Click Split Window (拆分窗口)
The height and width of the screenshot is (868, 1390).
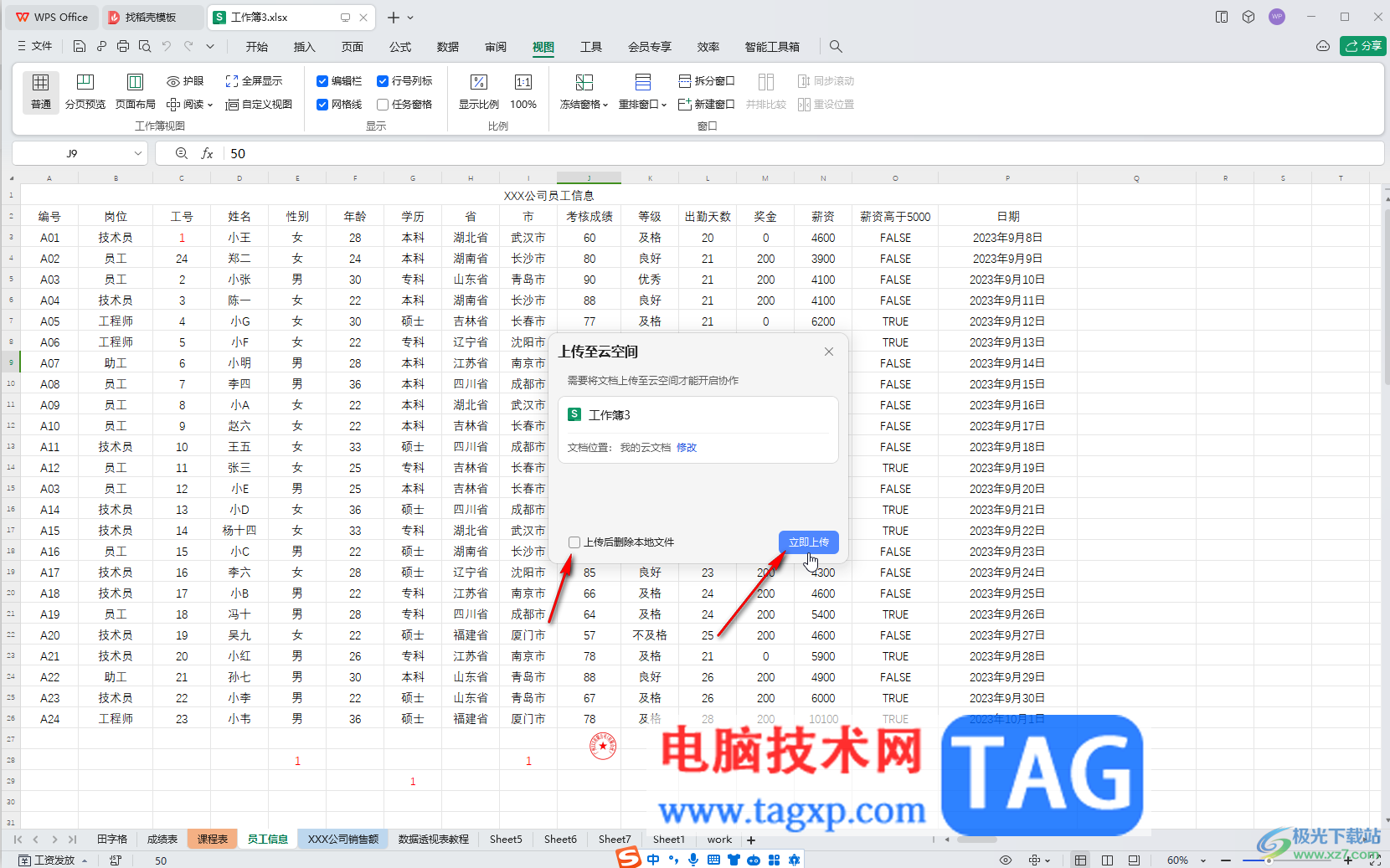pyautogui.click(x=707, y=81)
